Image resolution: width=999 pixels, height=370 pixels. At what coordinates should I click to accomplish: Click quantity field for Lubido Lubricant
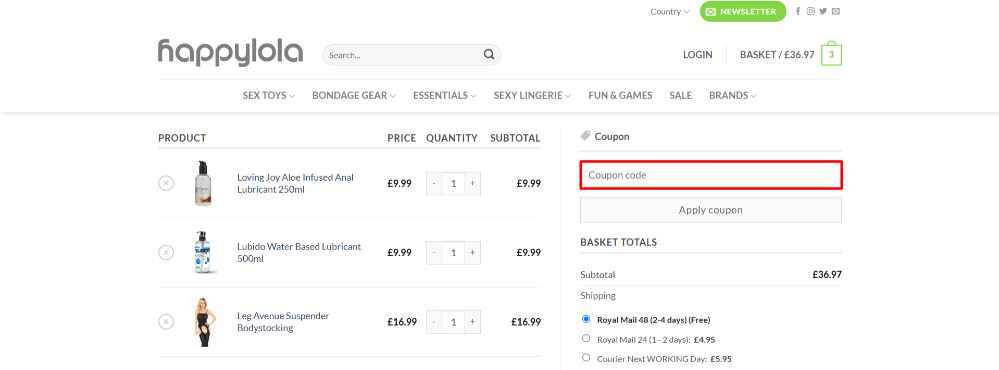(x=454, y=253)
